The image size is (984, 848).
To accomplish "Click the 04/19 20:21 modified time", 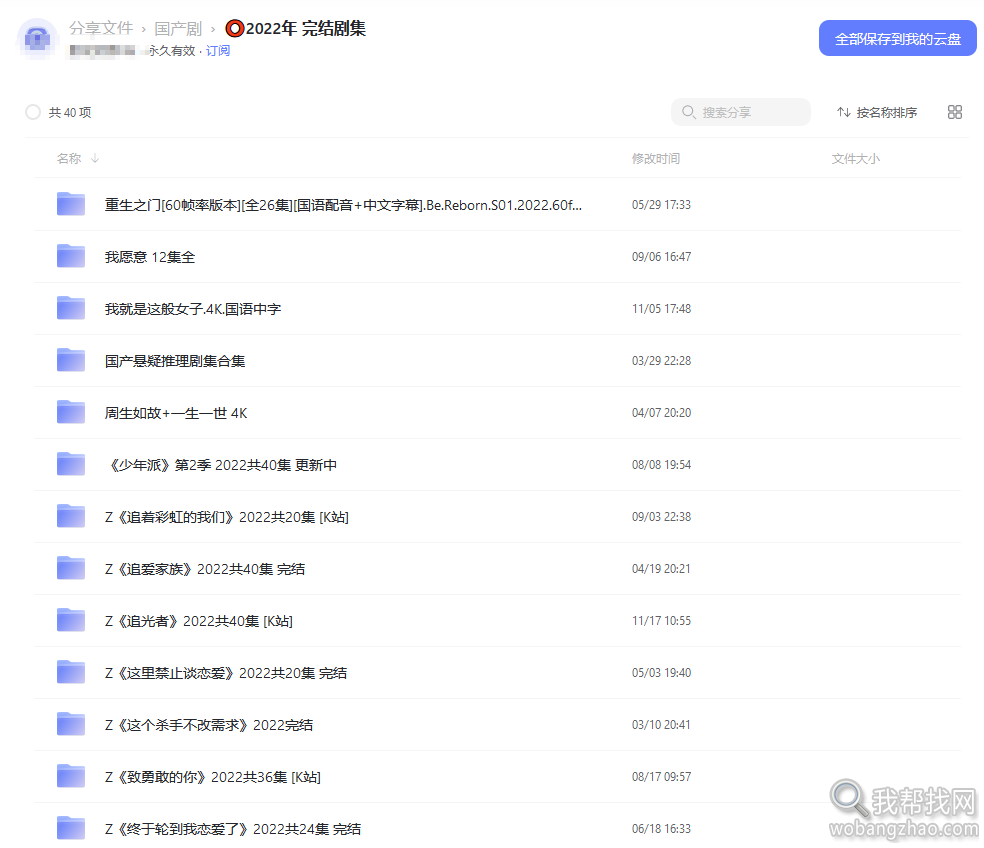I will click(661, 569).
